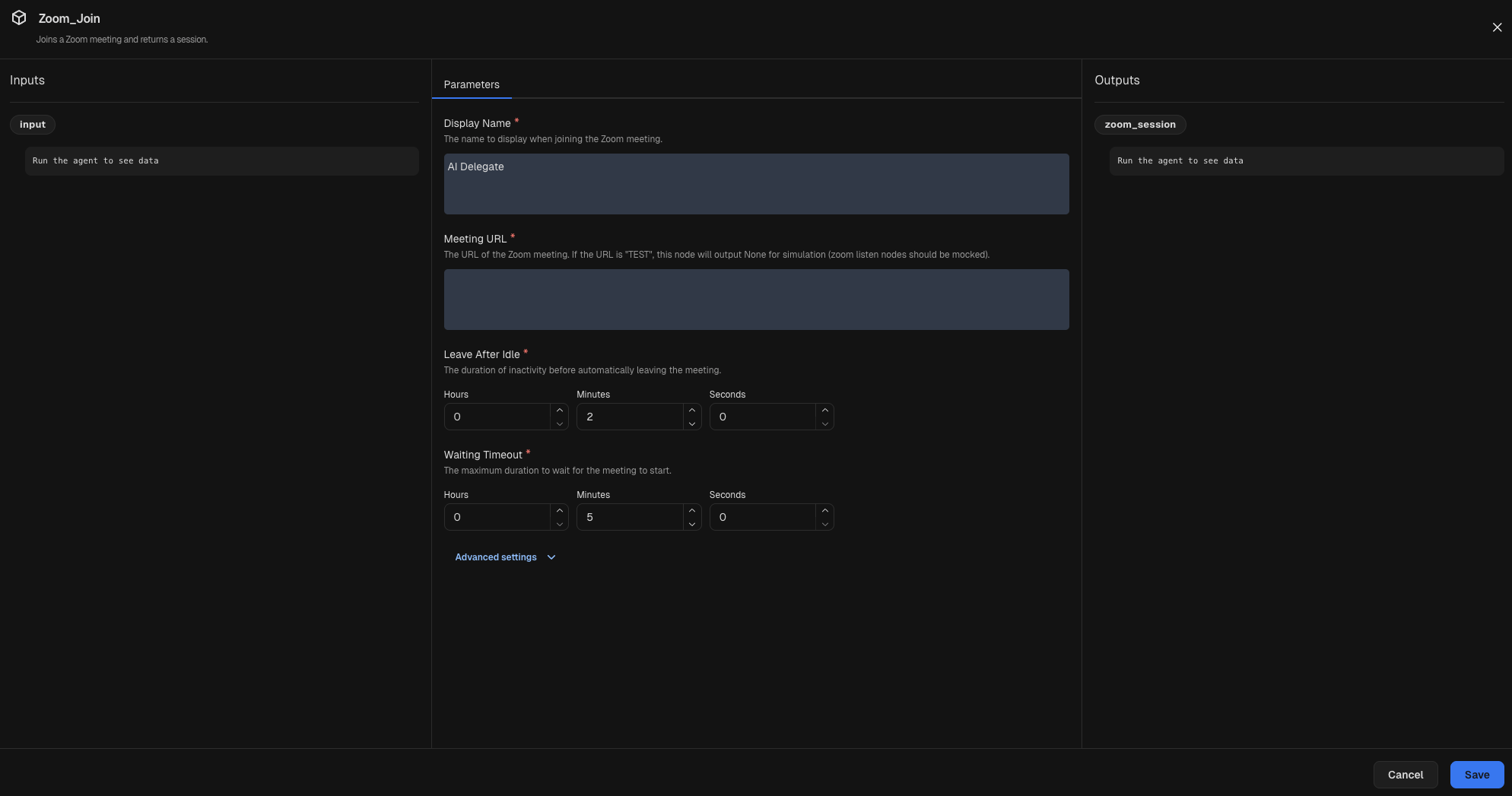Select the input tag in the Inputs panel
Screen dimensions: 1512x796
[32, 124]
